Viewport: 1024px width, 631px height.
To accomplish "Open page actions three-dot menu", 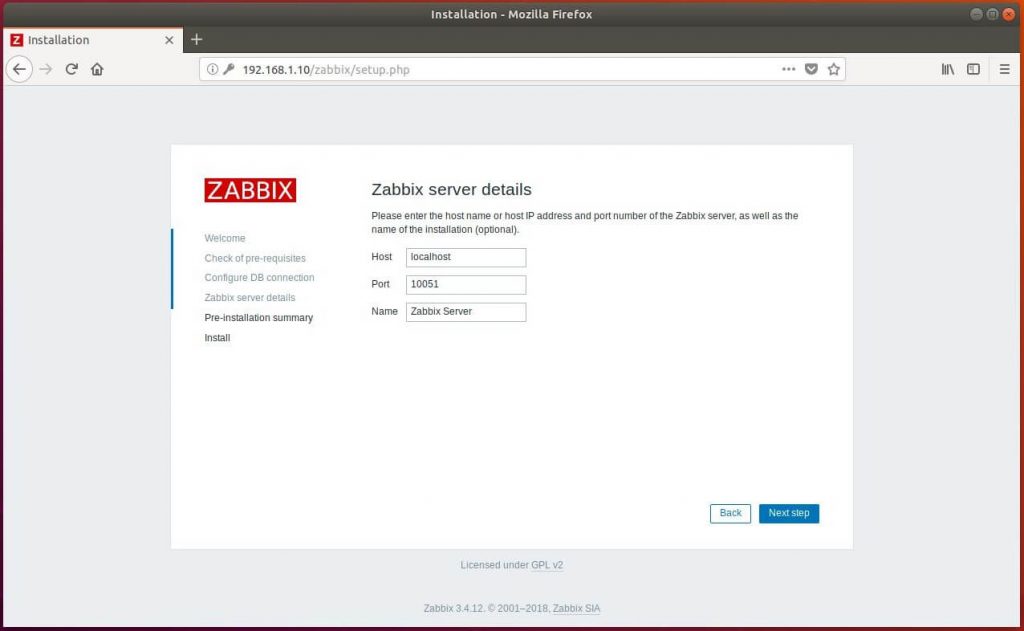I will click(x=788, y=69).
